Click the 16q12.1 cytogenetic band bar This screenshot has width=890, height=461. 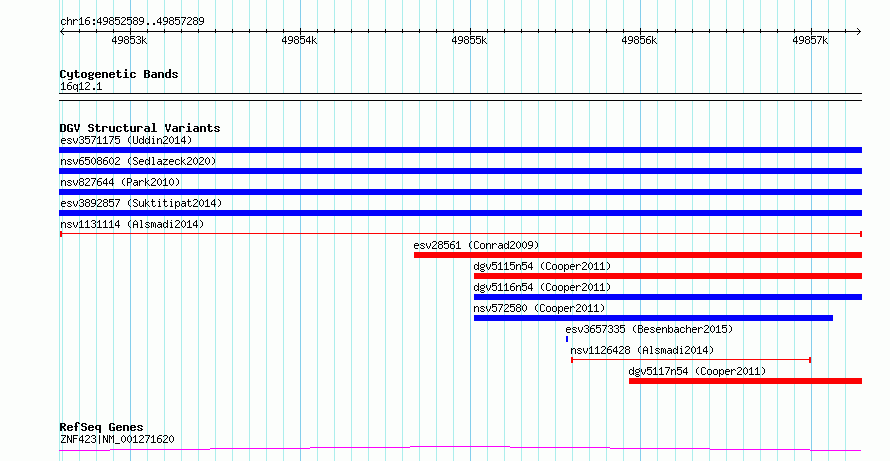coord(460,97)
